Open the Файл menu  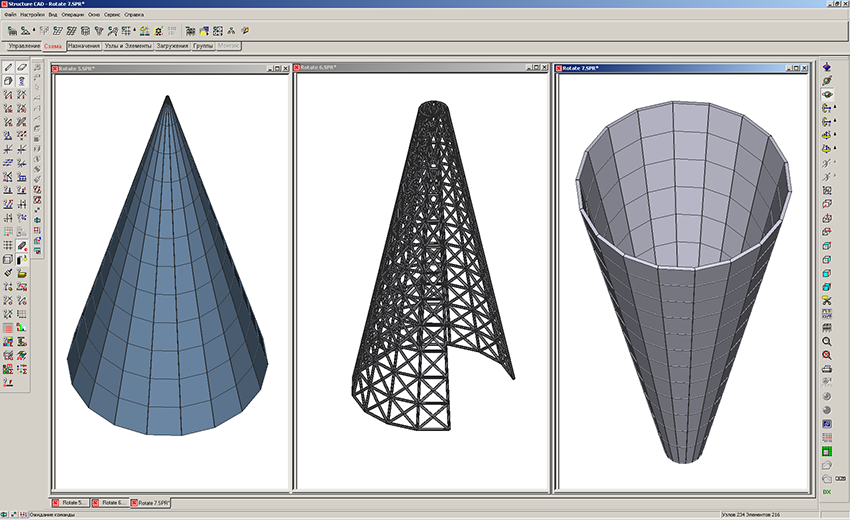pyautogui.click(x=10, y=16)
